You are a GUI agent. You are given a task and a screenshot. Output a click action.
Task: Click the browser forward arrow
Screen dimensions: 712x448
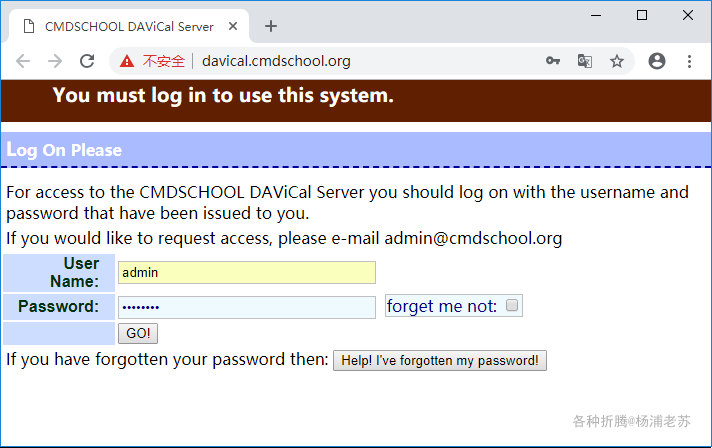55,61
